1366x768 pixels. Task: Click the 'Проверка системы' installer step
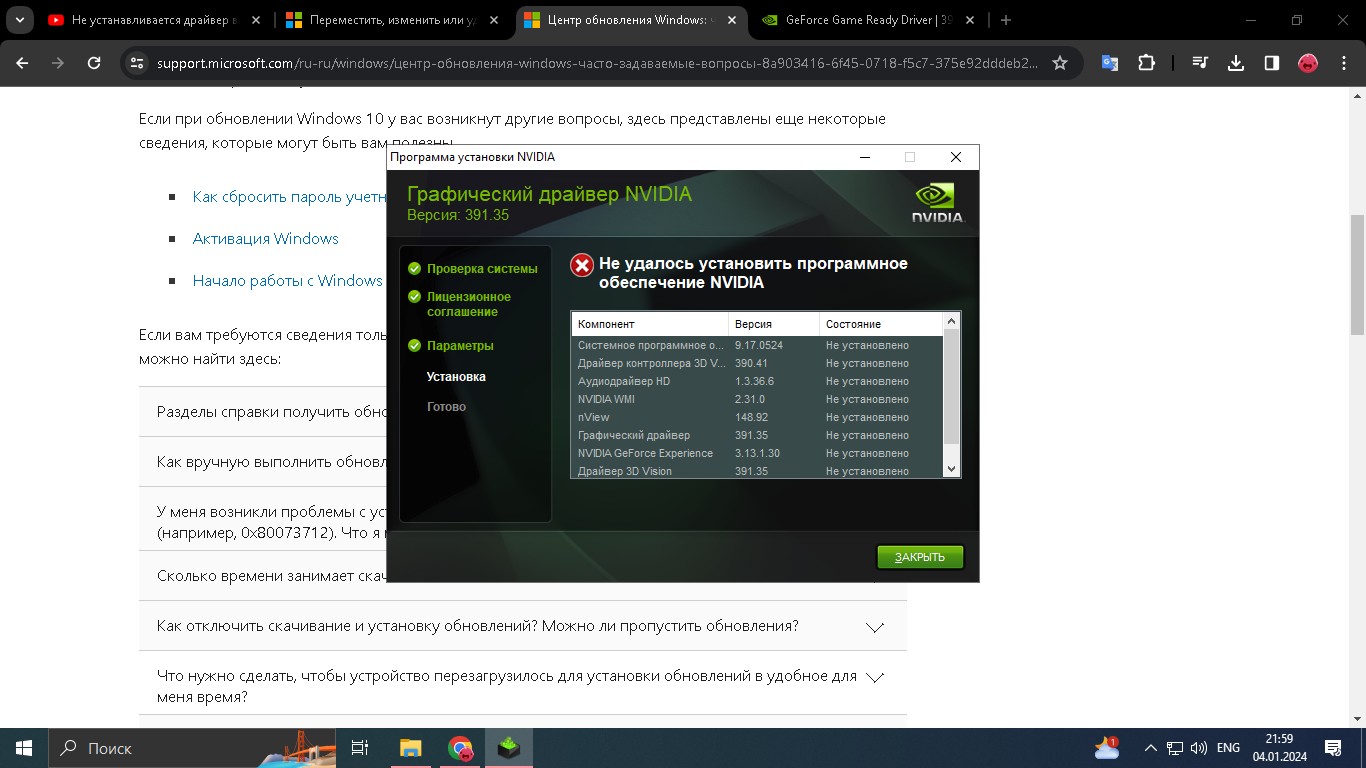click(x=473, y=269)
